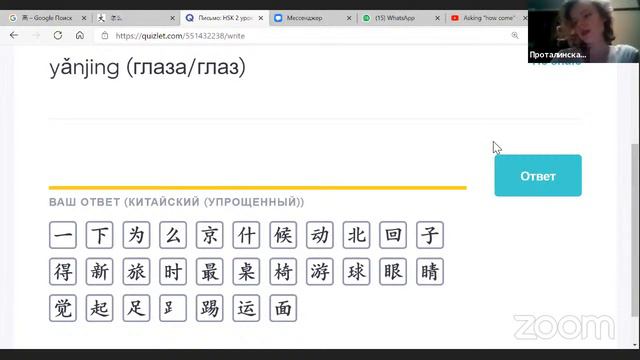
Task: Select character tile 游
Action: (x=320, y=271)
